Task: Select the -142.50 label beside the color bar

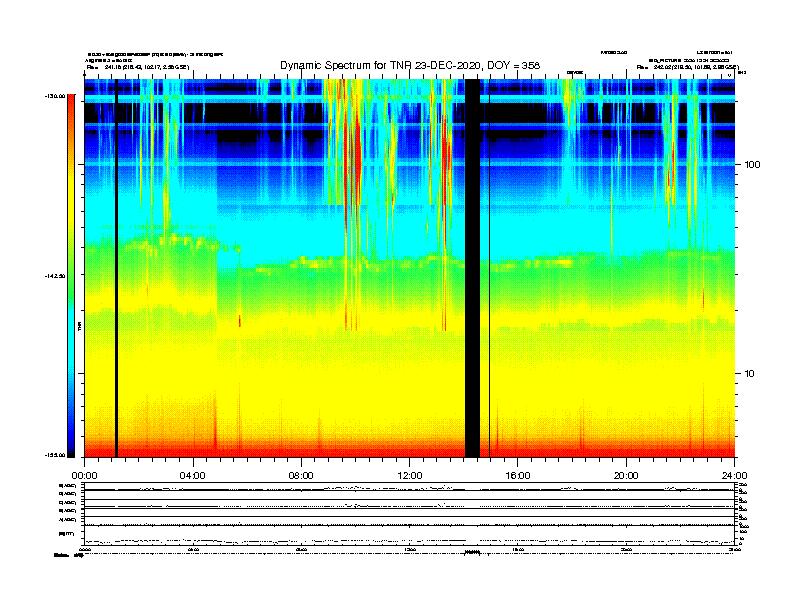Action: pos(55,276)
